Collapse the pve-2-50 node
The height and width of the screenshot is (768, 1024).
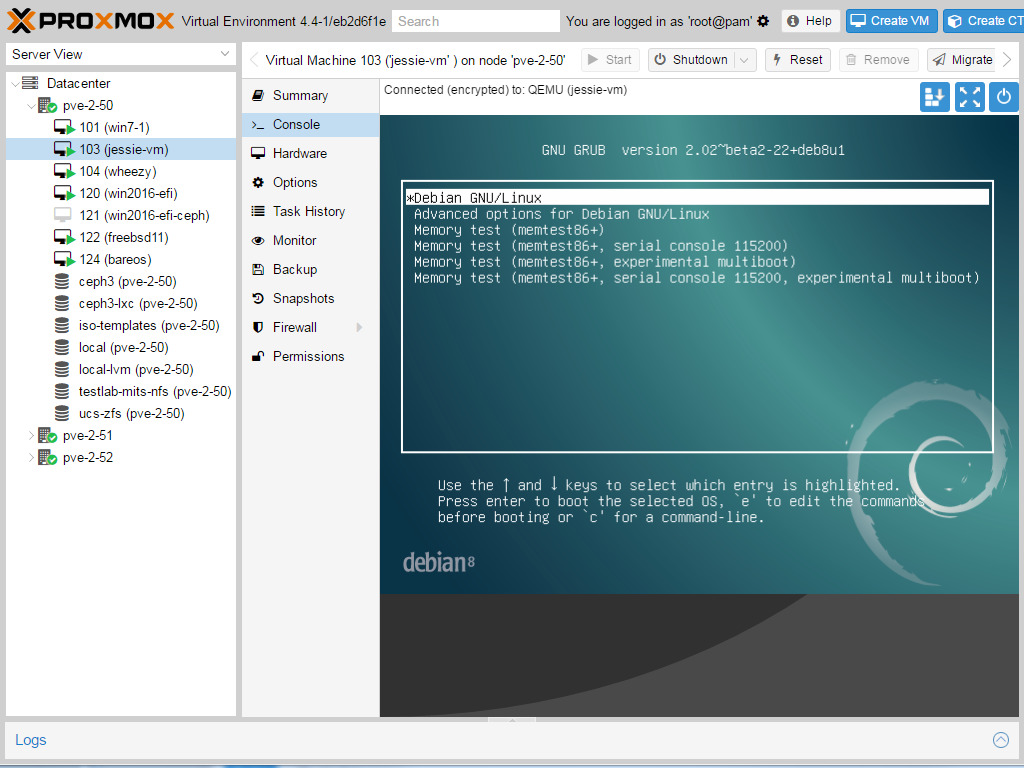coord(30,105)
